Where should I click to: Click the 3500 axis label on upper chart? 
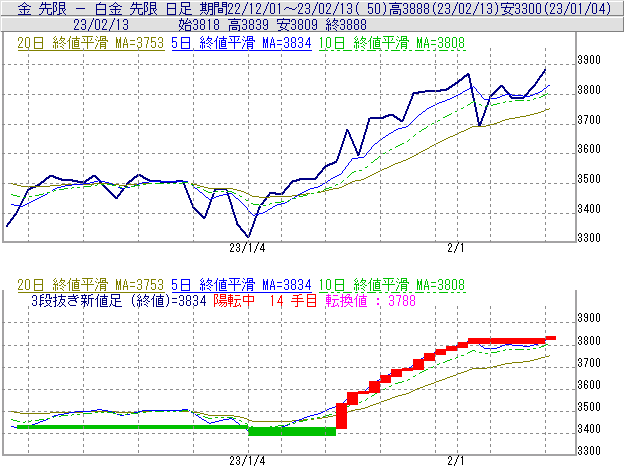coord(589,179)
